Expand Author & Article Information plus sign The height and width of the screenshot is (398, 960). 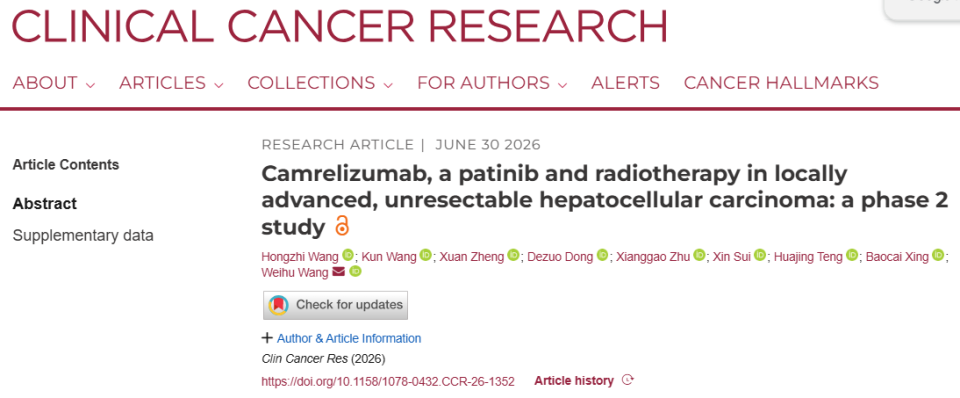coord(267,337)
